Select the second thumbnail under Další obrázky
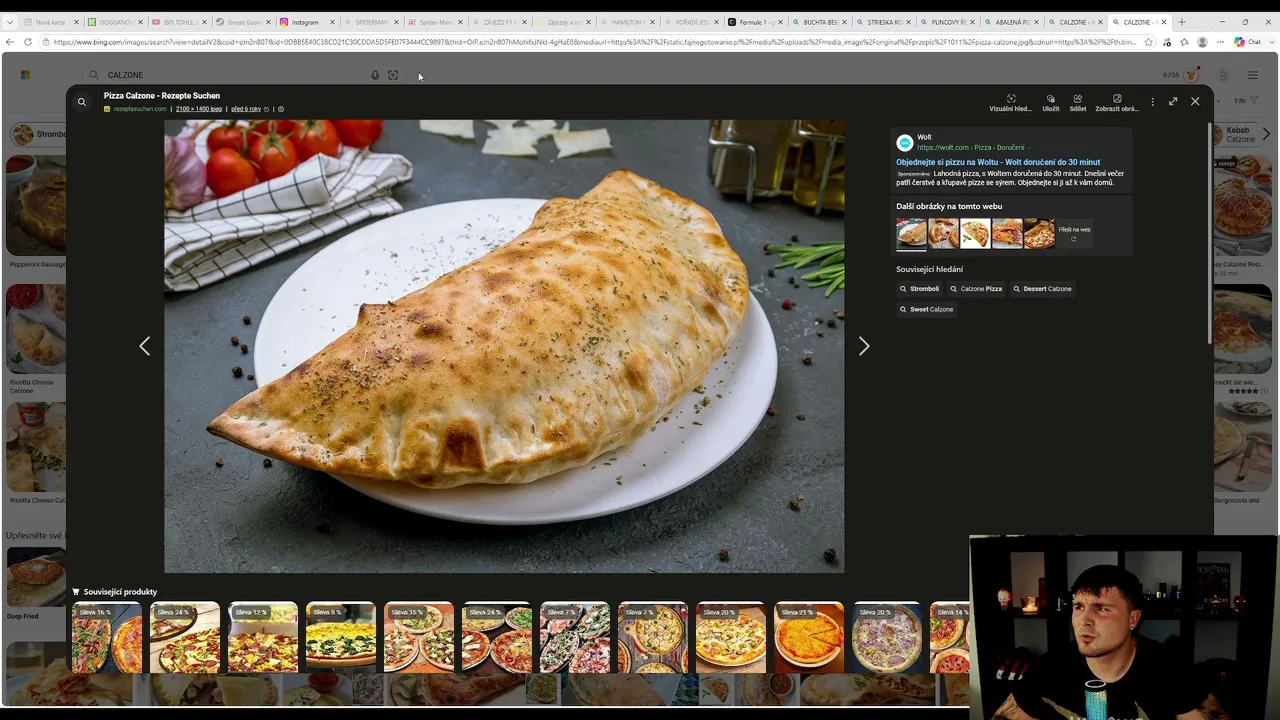This screenshot has width=1280, height=720. click(943, 233)
